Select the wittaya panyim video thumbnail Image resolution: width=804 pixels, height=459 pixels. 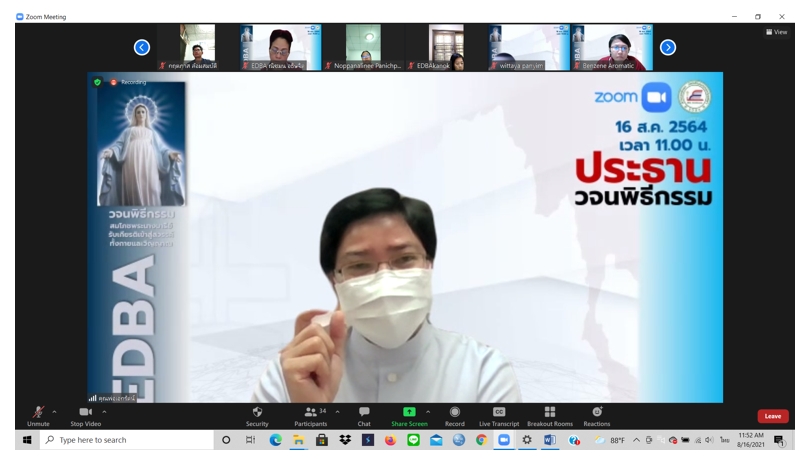pyautogui.click(x=529, y=47)
